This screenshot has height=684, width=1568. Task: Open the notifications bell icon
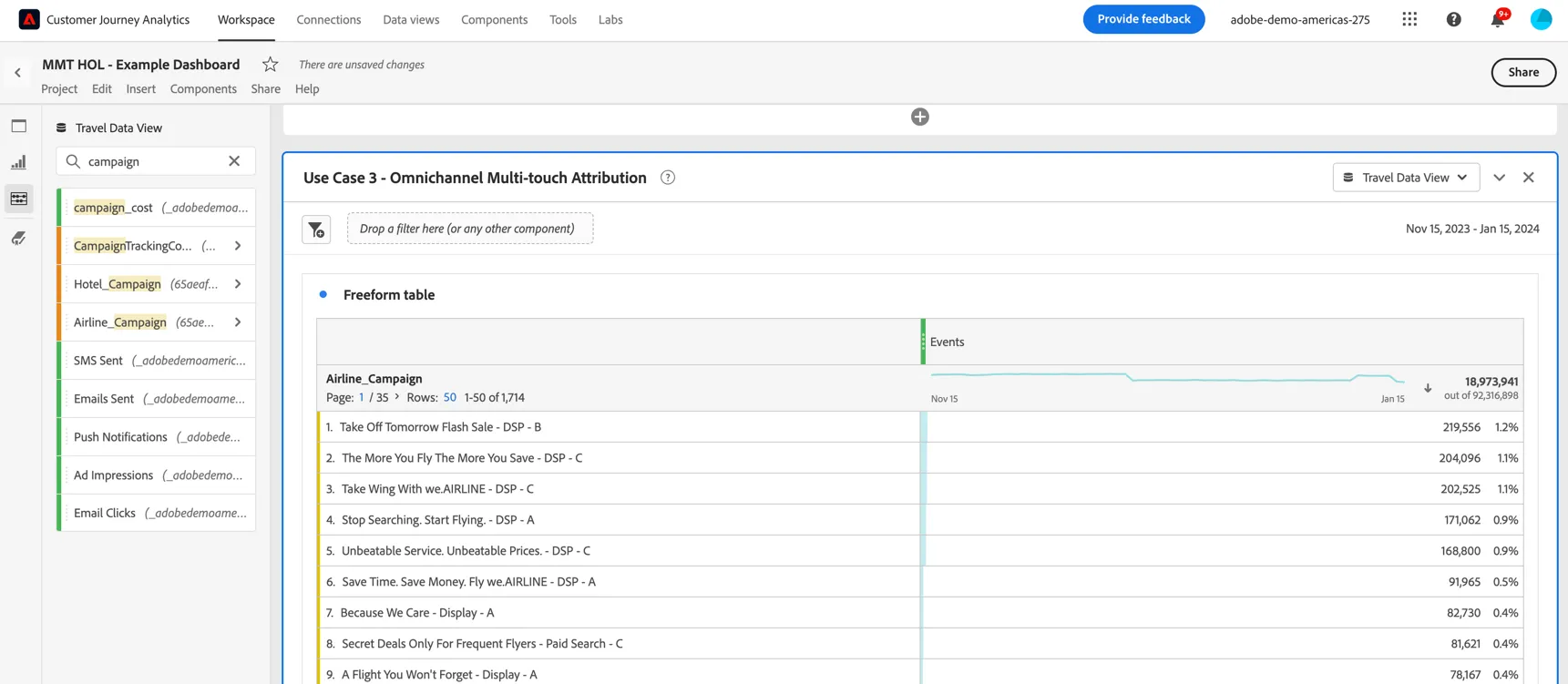[x=1498, y=19]
